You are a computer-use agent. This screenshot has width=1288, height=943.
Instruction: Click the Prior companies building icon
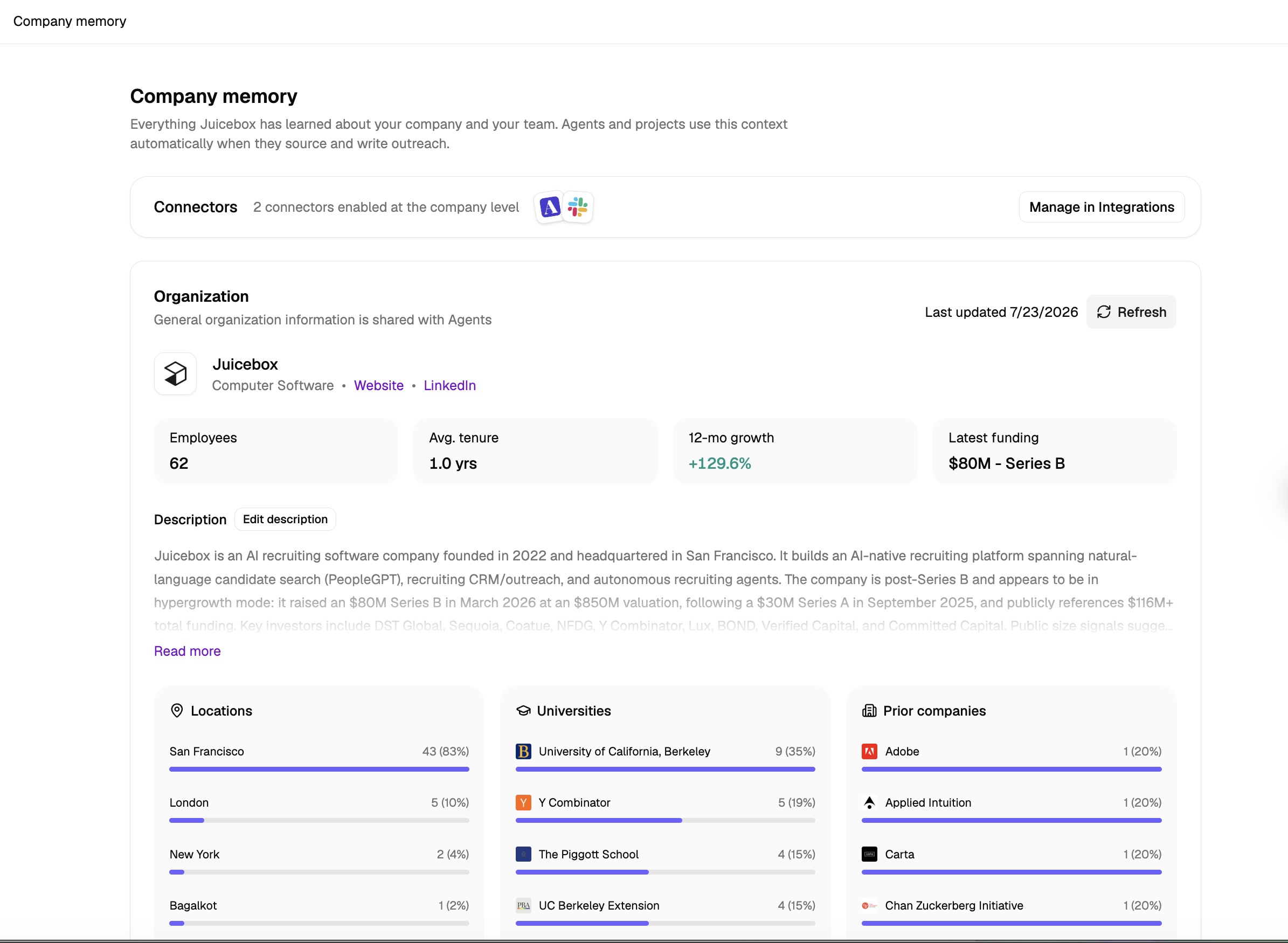click(869, 711)
